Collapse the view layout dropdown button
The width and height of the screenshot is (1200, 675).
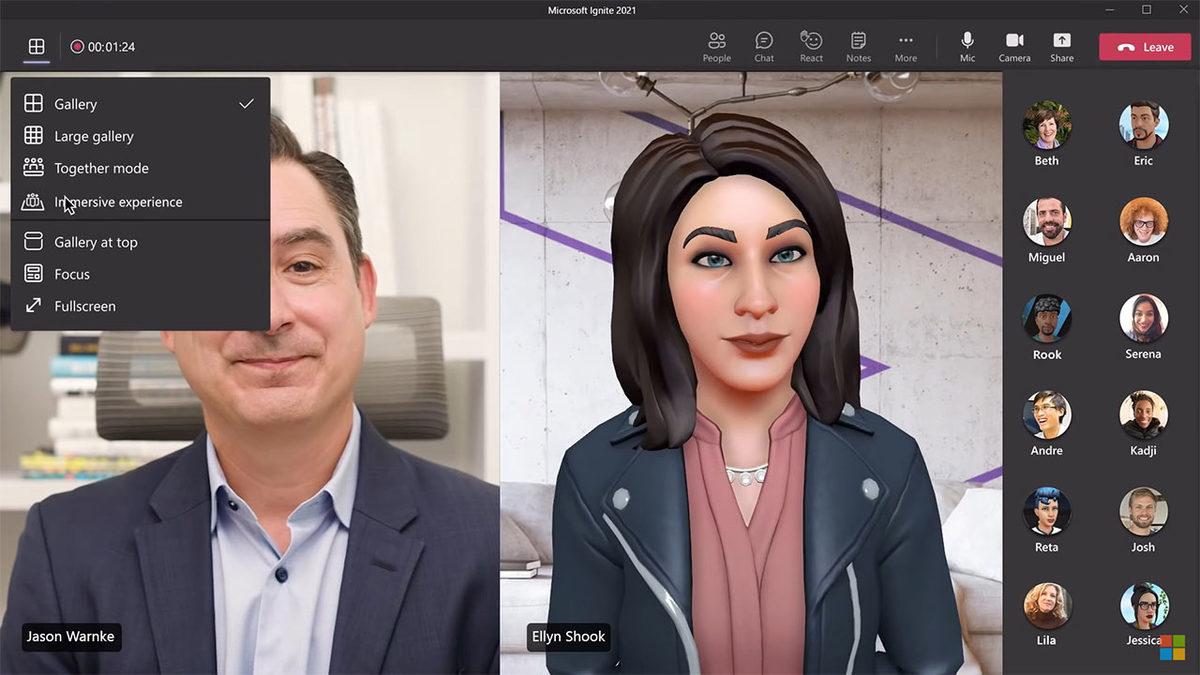[x=36, y=47]
